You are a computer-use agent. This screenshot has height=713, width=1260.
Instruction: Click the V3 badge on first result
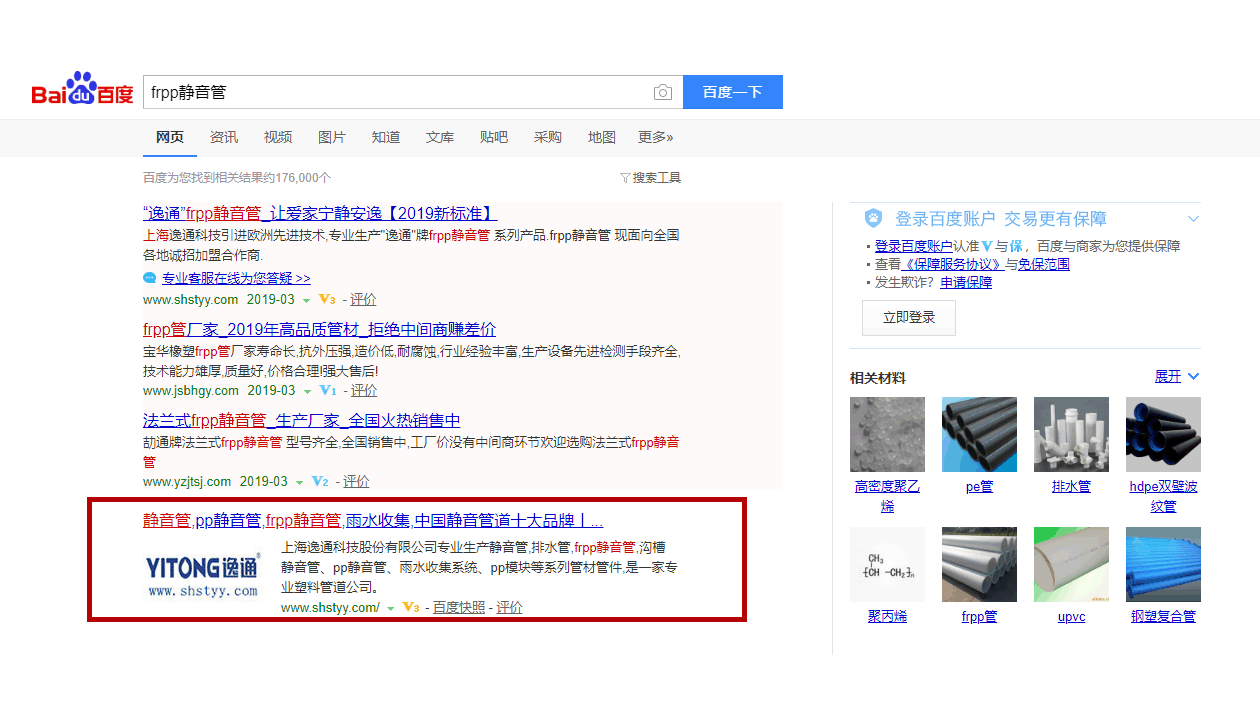click(x=327, y=299)
